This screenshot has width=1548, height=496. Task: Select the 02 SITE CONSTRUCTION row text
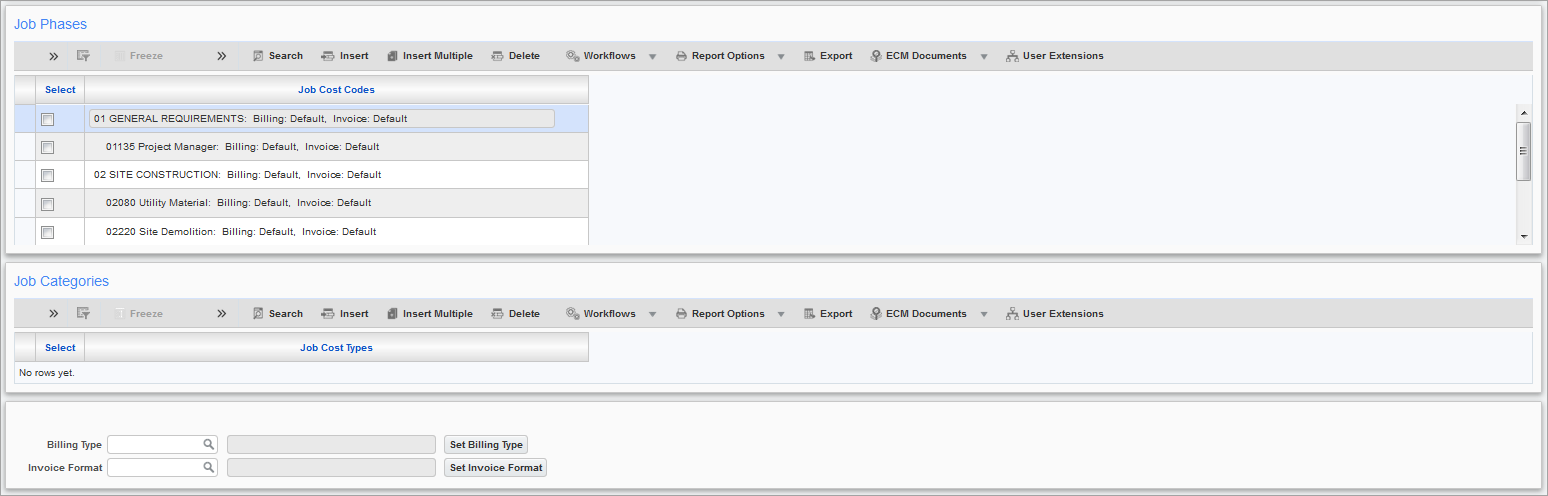point(238,175)
